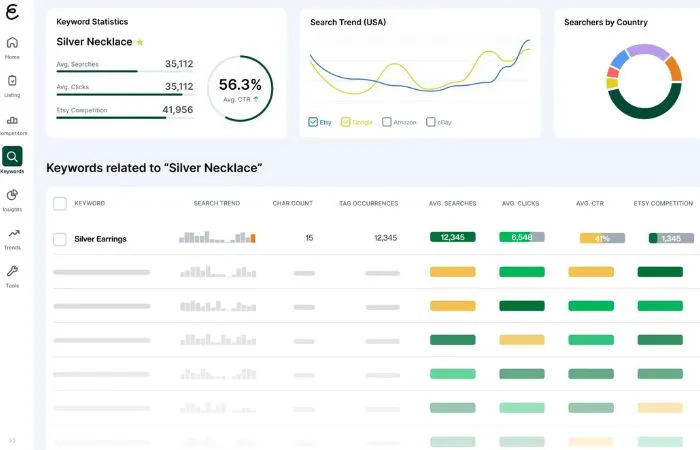Sort by Etsy Competition column header

coord(663,203)
